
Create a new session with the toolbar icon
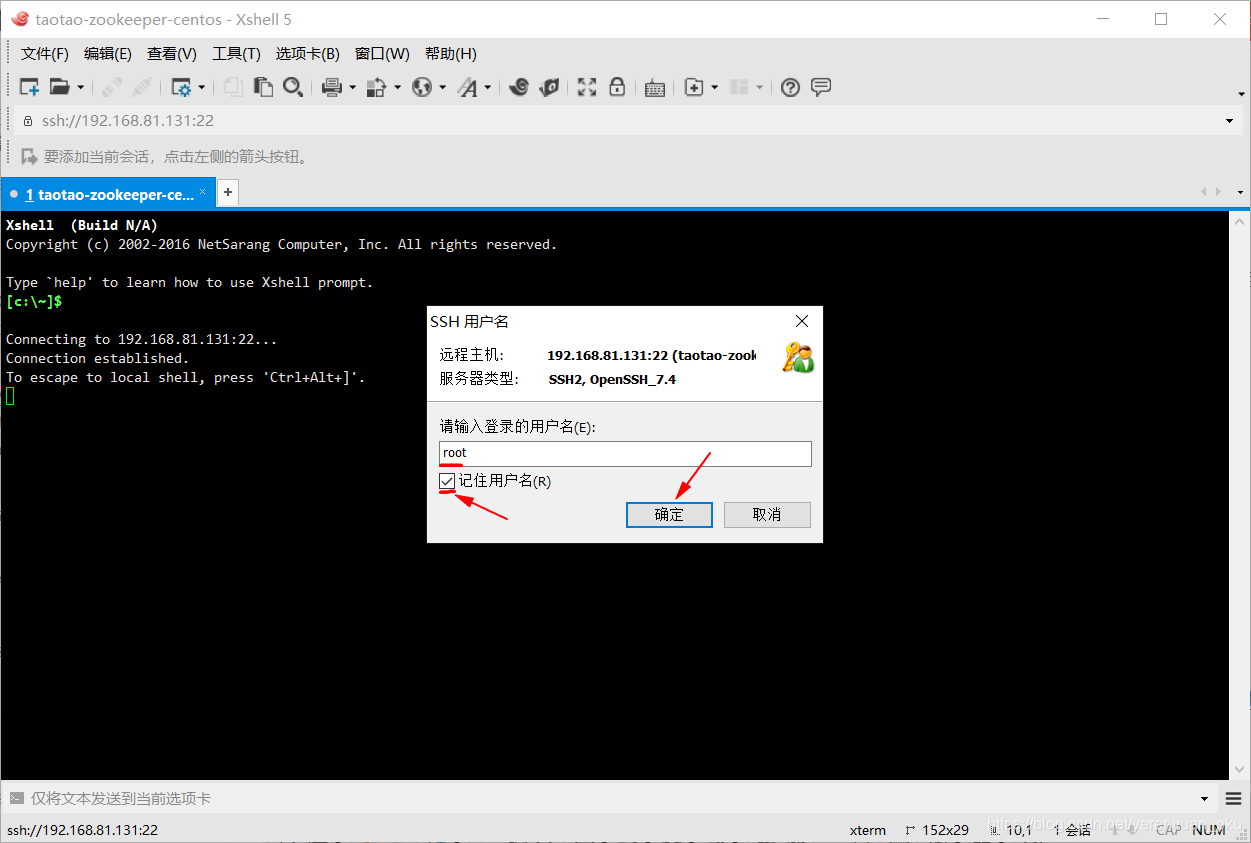tap(30, 88)
